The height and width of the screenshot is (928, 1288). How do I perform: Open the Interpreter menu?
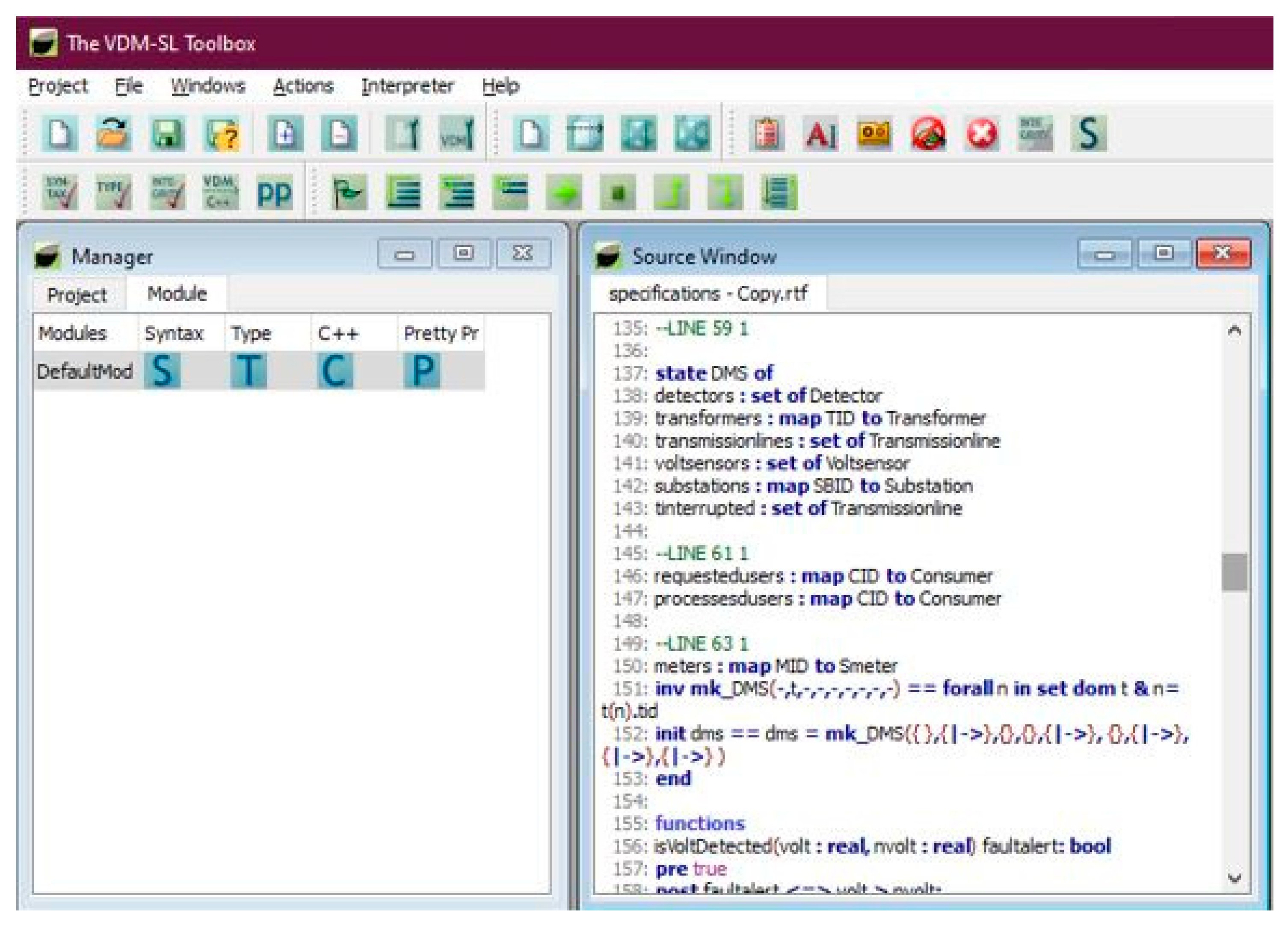[407, 86]
